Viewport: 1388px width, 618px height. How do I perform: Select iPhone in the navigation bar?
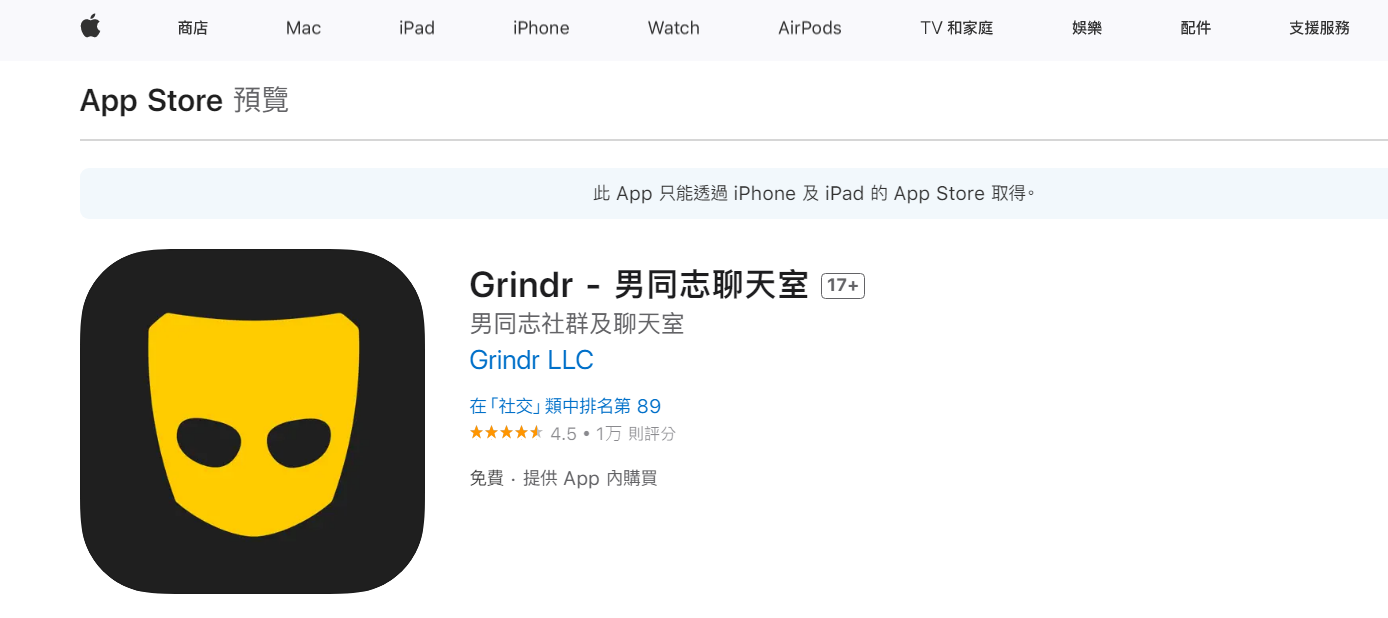[541, 28]
